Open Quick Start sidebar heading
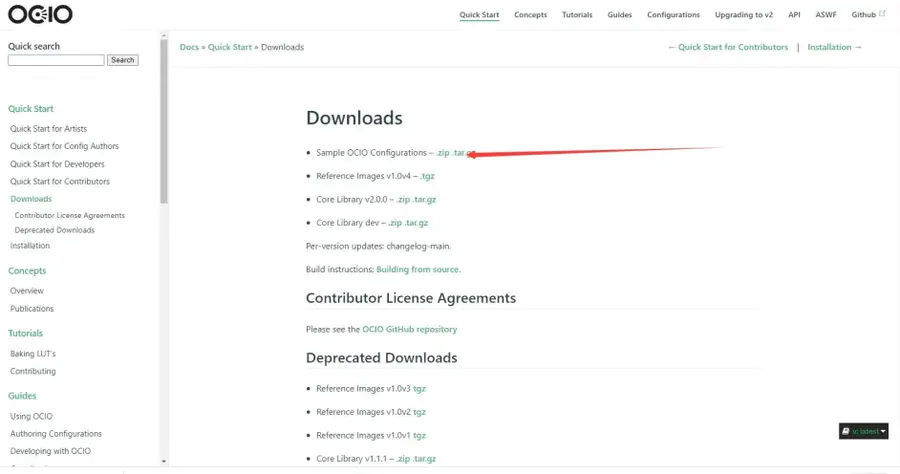This screenshot has width=900, height=474. click(30, 108)
